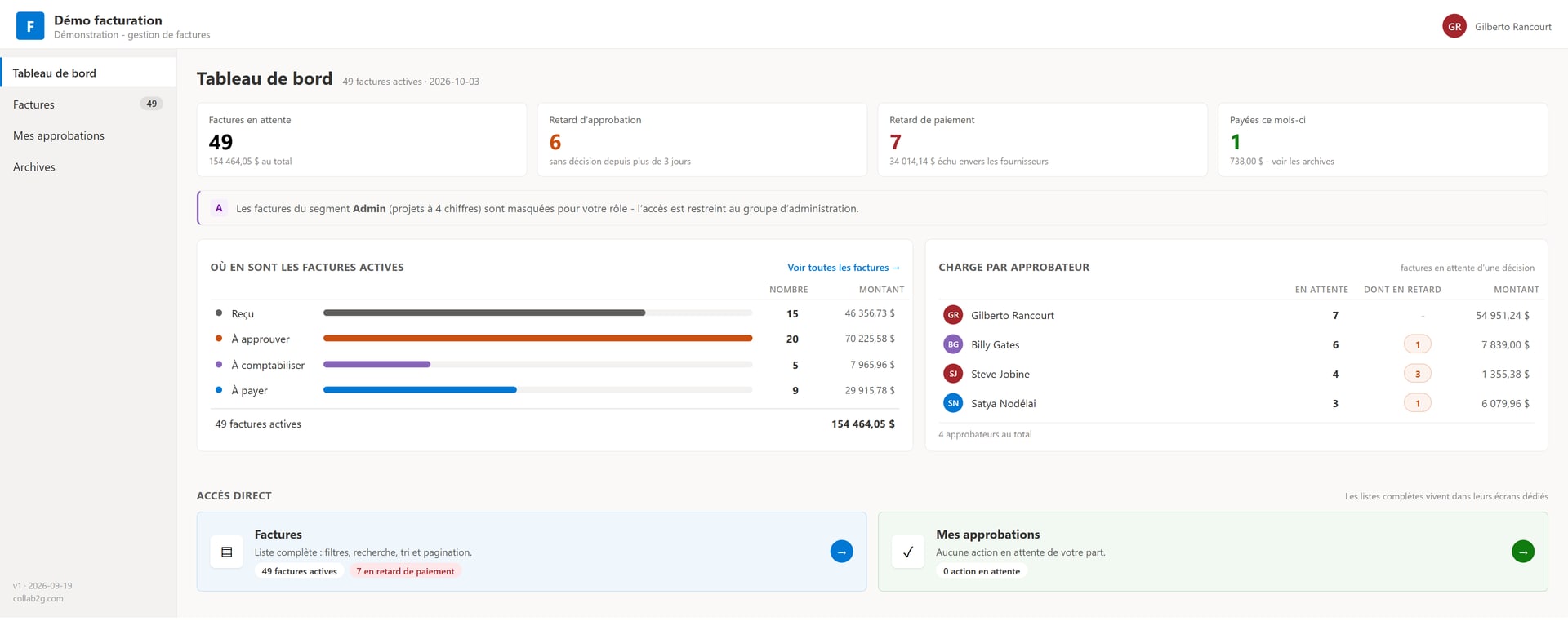Click the amount '54 951,24 $'
This screenshot has height=621, width=1568.
coord(1502,315)
